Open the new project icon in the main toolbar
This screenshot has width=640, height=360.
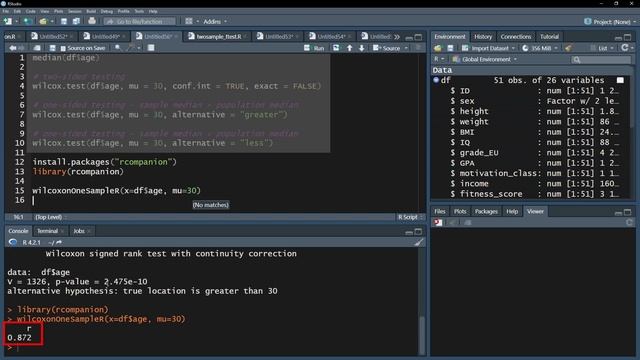pyautogui.click(x=28, y=21)
